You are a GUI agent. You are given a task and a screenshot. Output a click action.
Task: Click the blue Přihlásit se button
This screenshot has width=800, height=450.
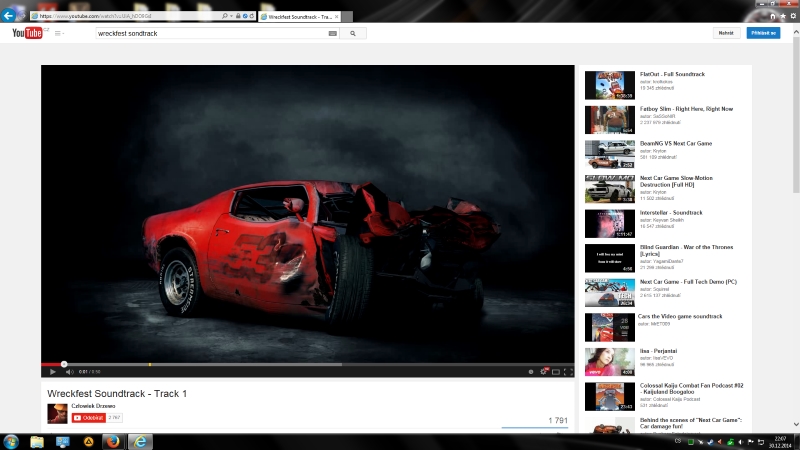point(763,33)
